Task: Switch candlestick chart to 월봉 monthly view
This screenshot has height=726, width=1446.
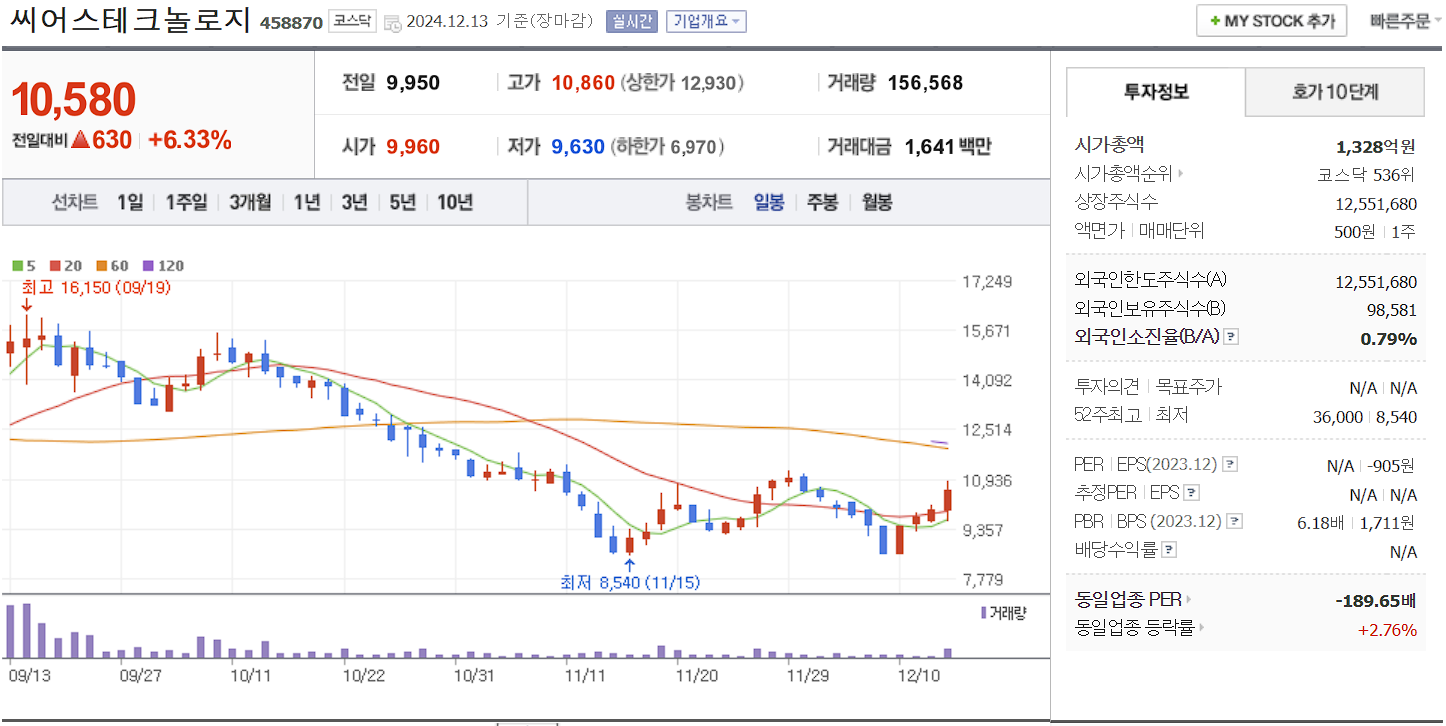Action: click(876, 202)
